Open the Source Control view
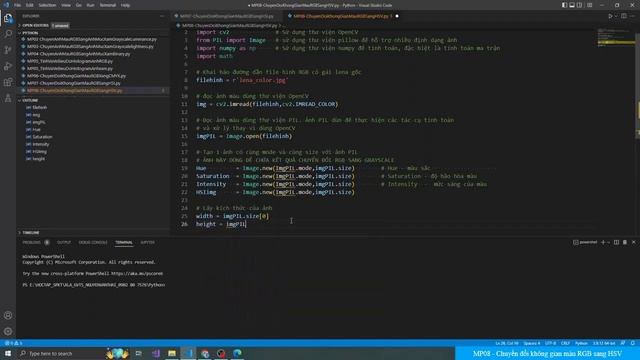 coord(8,50)
